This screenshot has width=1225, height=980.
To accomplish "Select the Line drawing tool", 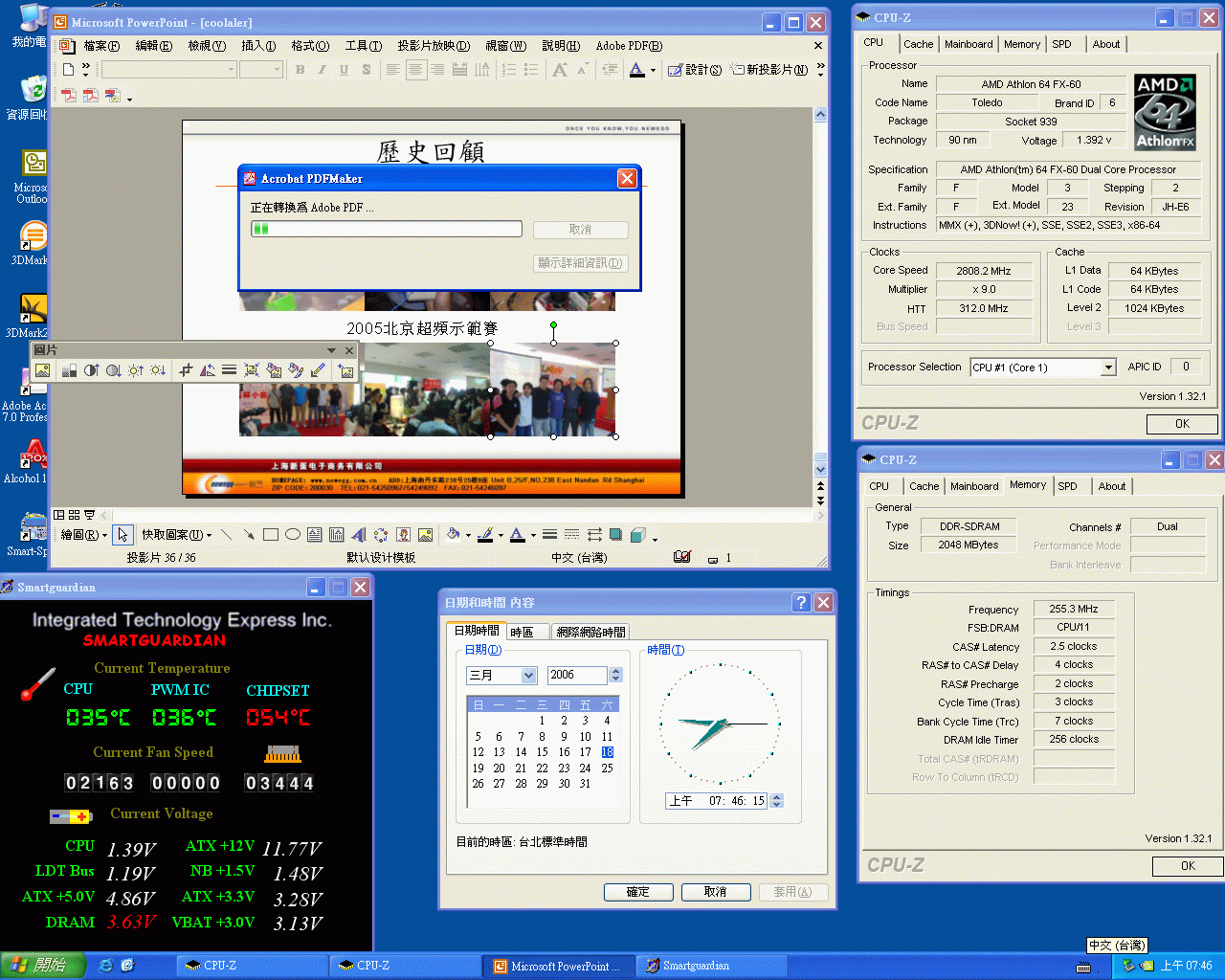I will (x=226, y=535).
